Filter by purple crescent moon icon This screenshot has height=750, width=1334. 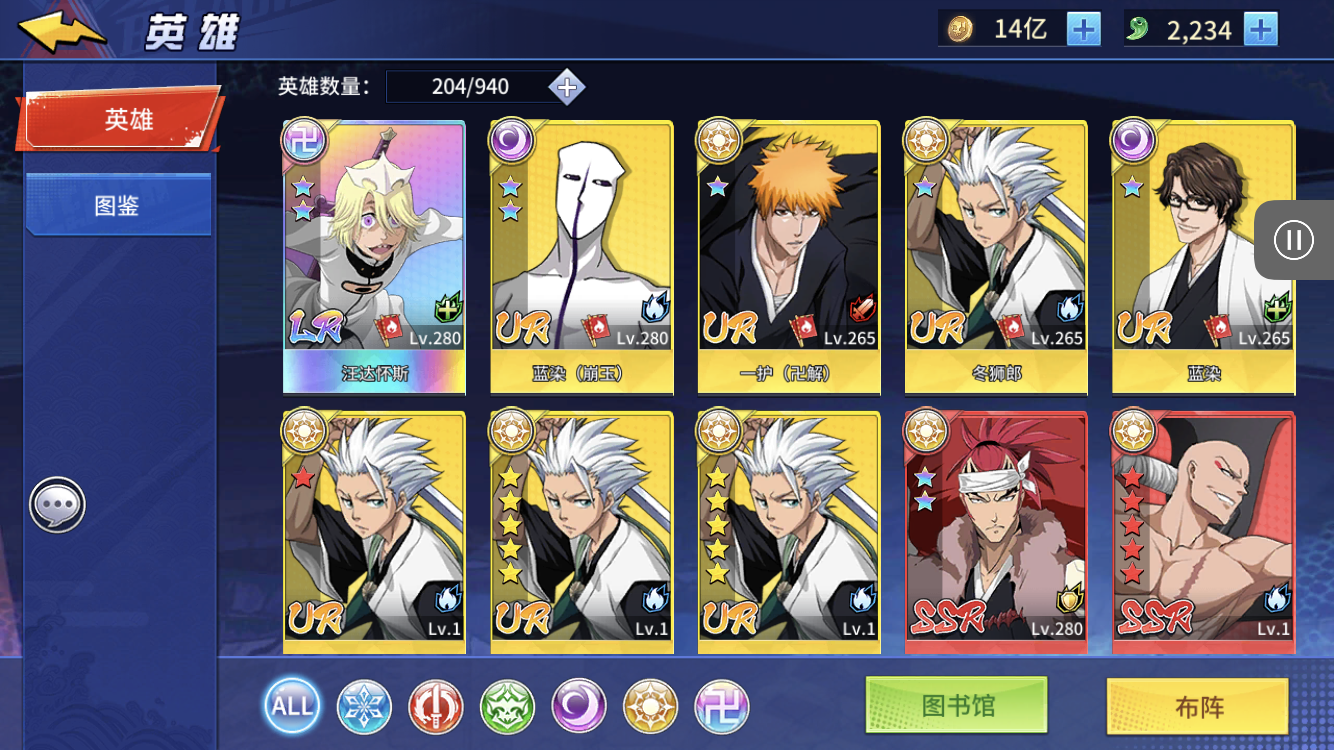579,706
